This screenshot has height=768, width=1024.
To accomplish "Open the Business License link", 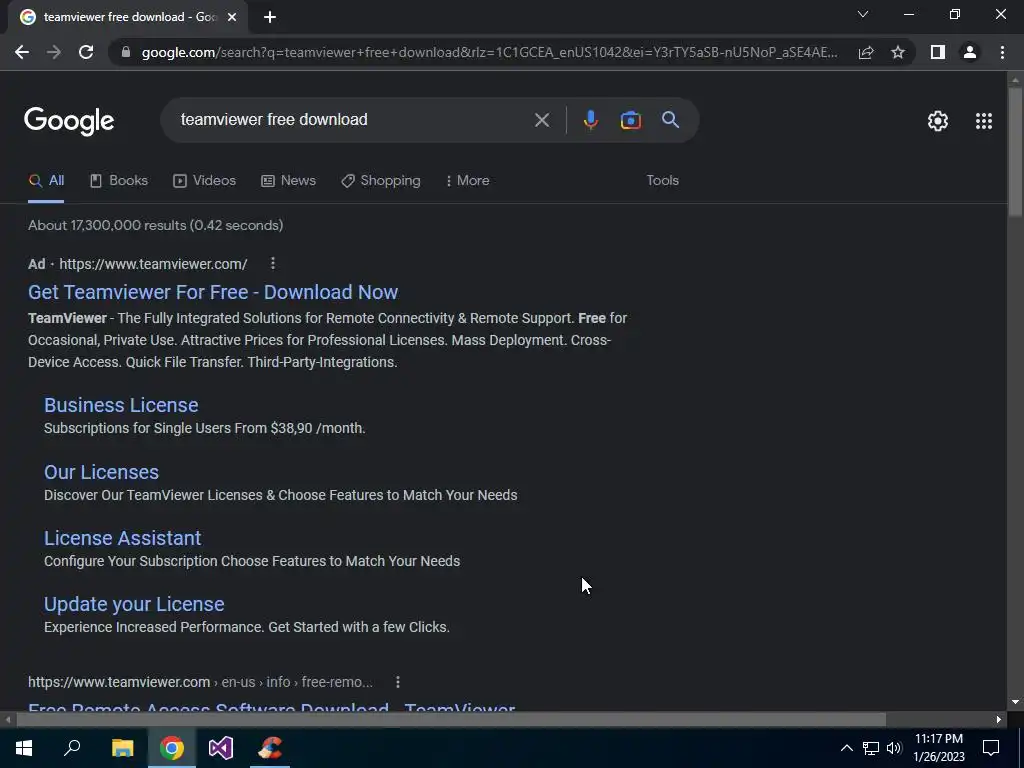I will coord(121,405).
